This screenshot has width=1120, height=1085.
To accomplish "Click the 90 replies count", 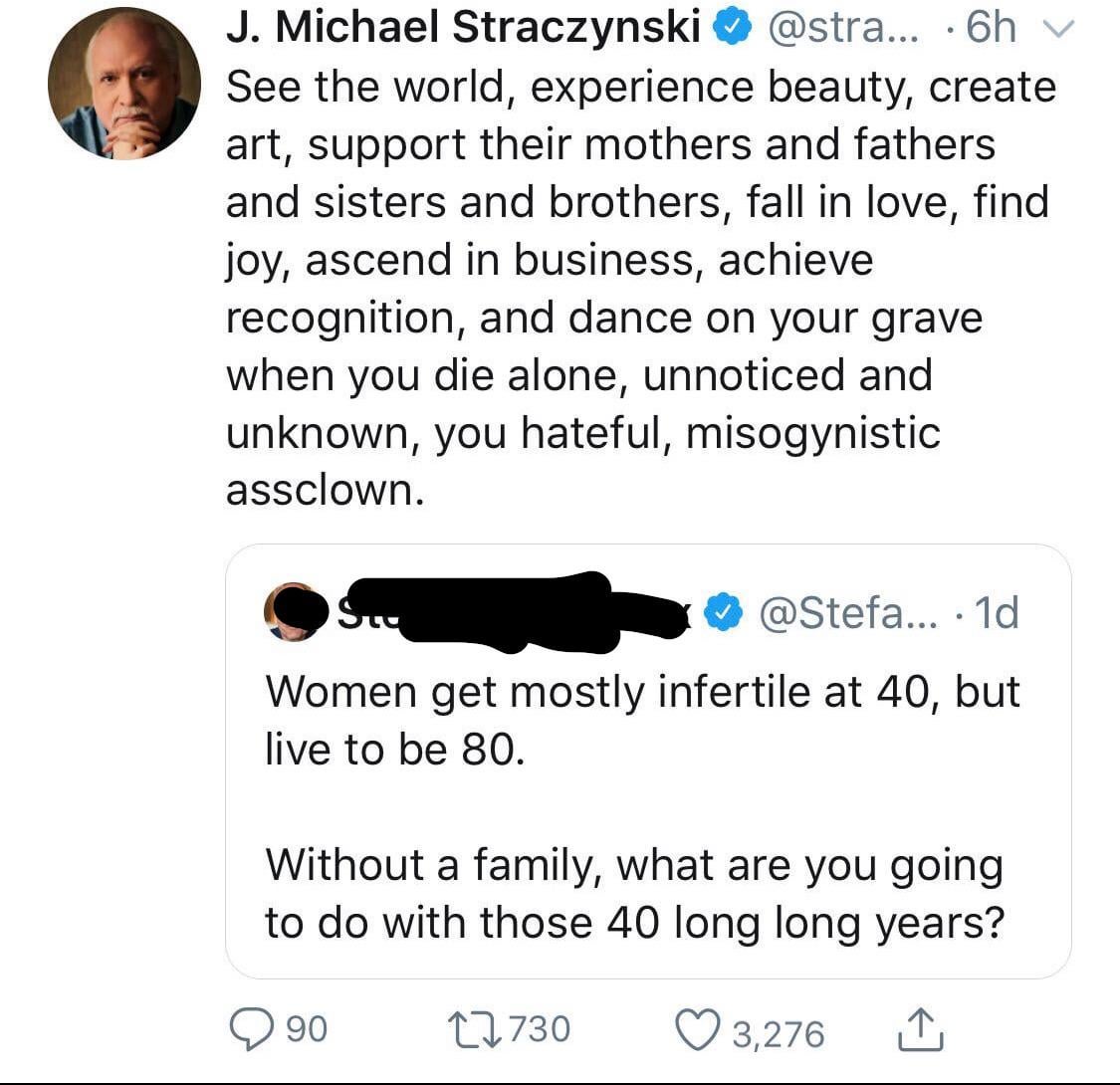I will [x=308, y=1029].
